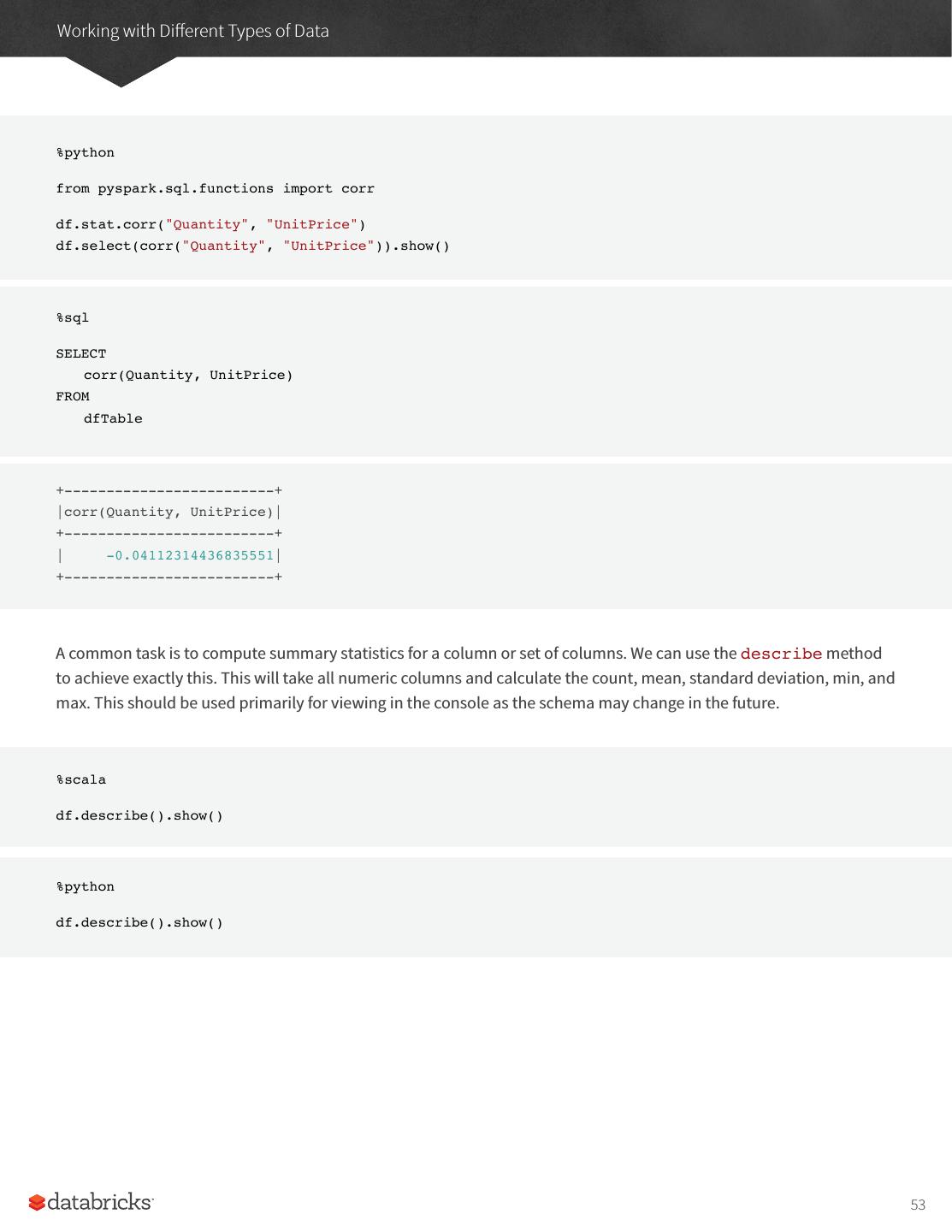Click the dark triangular pointer under the header

point(121,72)
